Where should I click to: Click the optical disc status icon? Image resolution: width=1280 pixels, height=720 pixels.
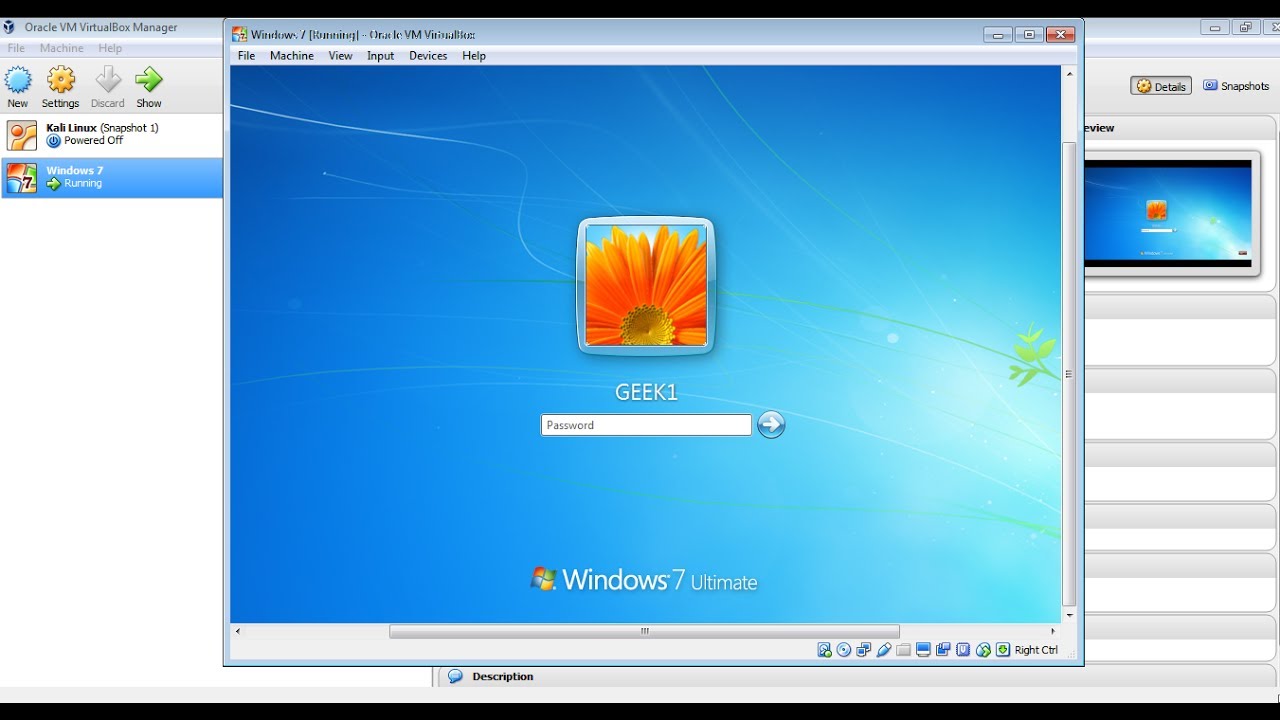point(844,650)
